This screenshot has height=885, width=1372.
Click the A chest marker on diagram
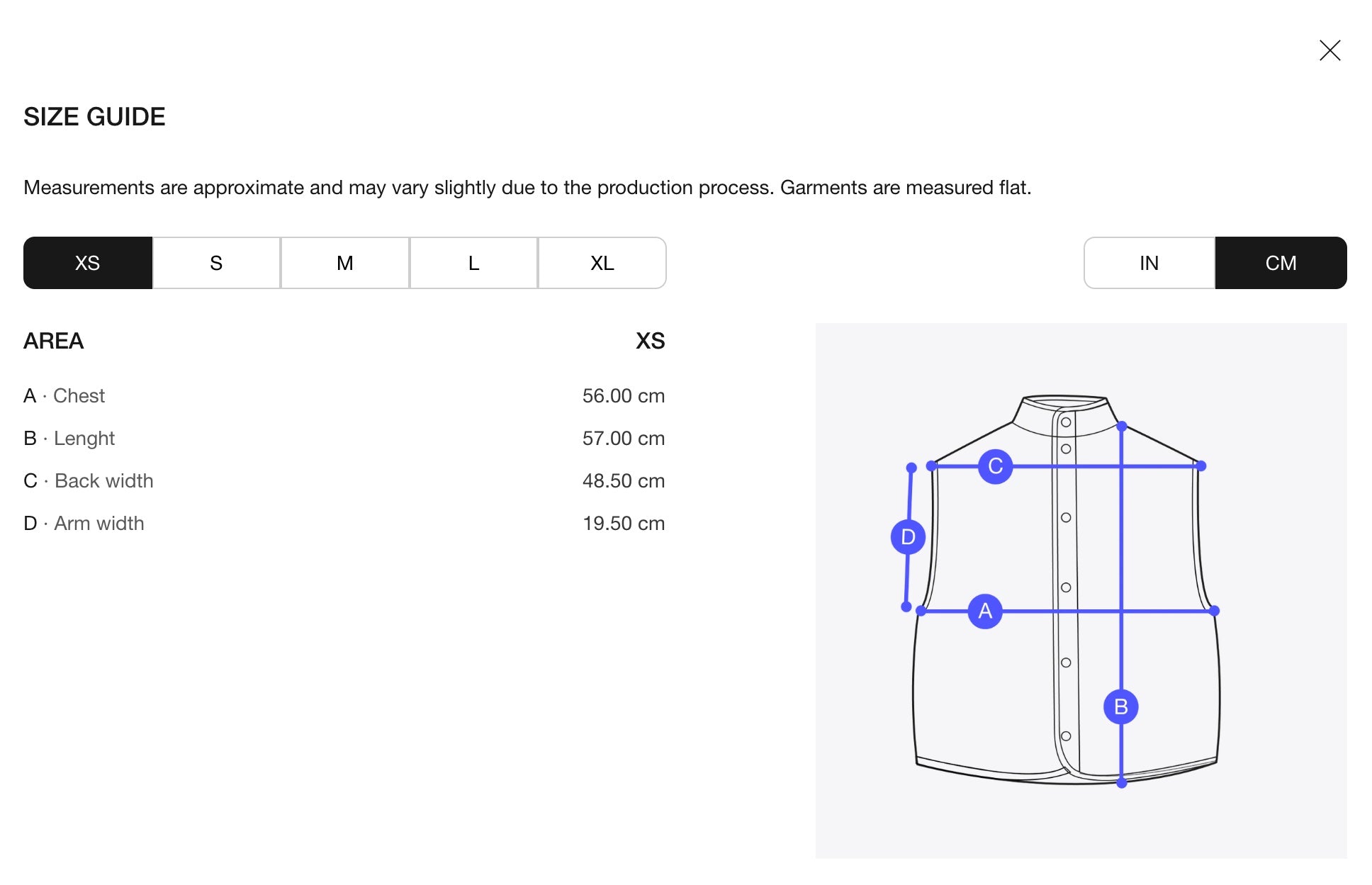click(985, 611)
